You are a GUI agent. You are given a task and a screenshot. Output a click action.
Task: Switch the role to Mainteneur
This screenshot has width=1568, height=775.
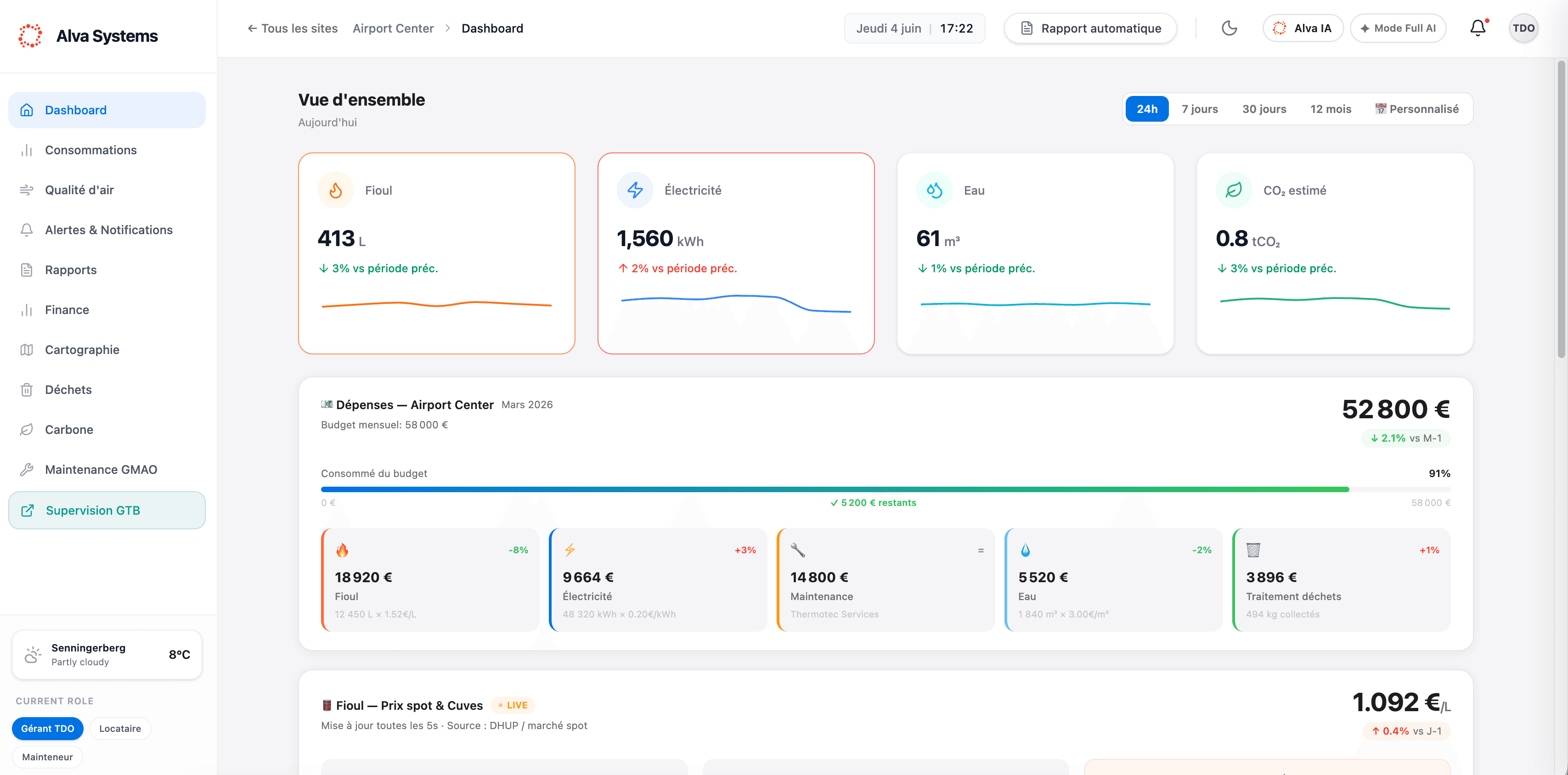coord(47,757)
